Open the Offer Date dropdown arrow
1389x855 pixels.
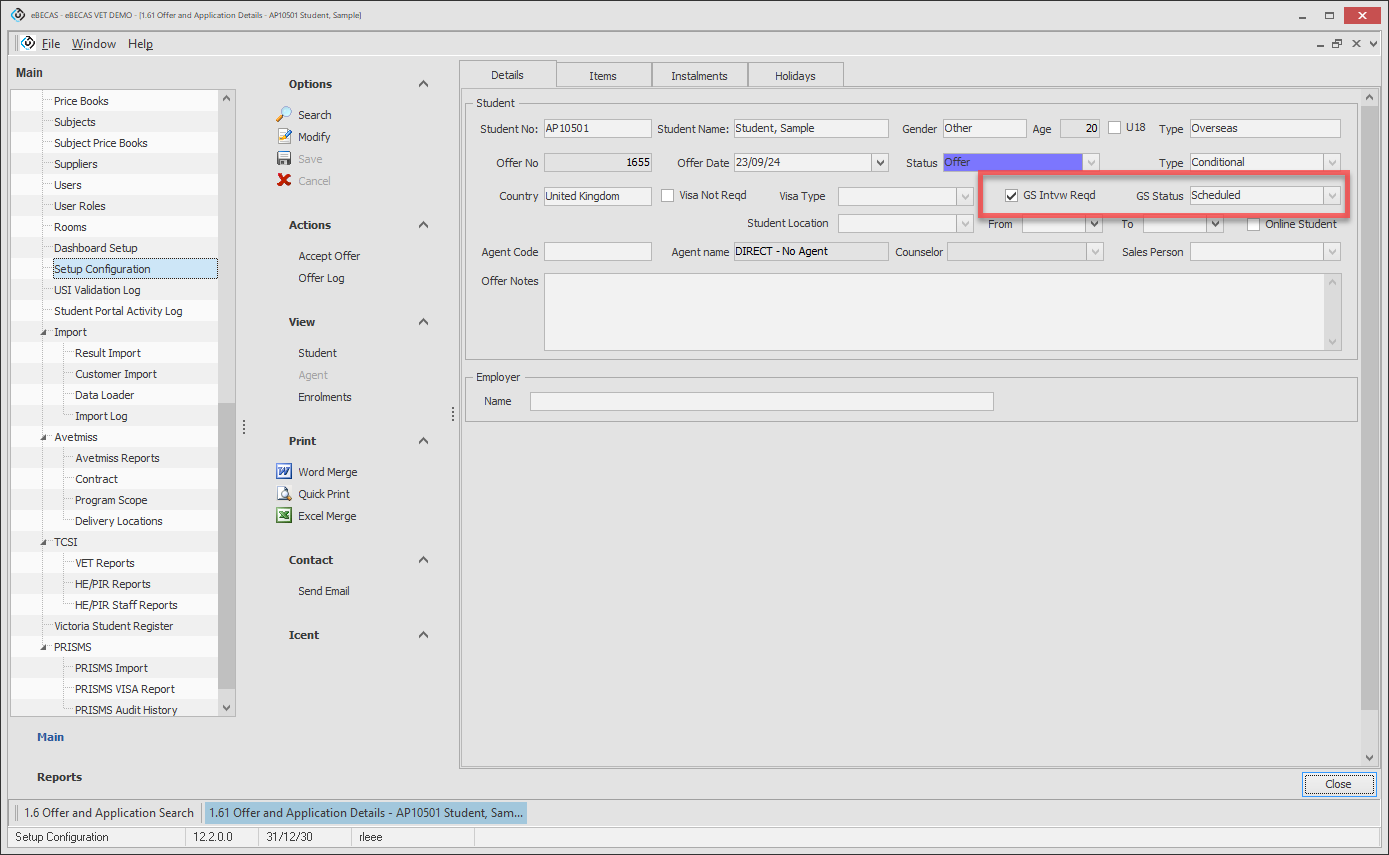[880, 163]
